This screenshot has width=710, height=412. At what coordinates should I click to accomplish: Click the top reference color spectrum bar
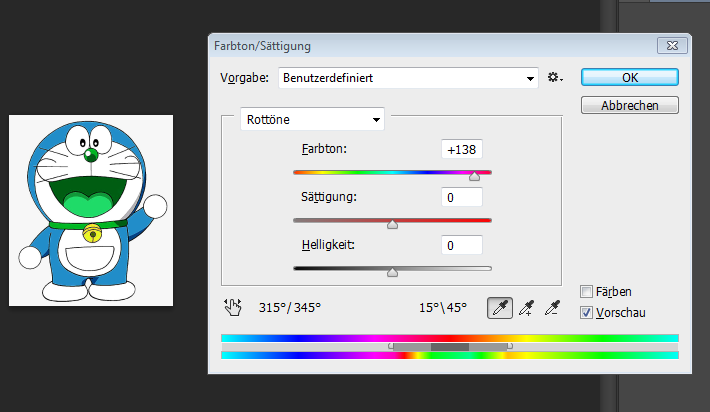pos(450,338)
